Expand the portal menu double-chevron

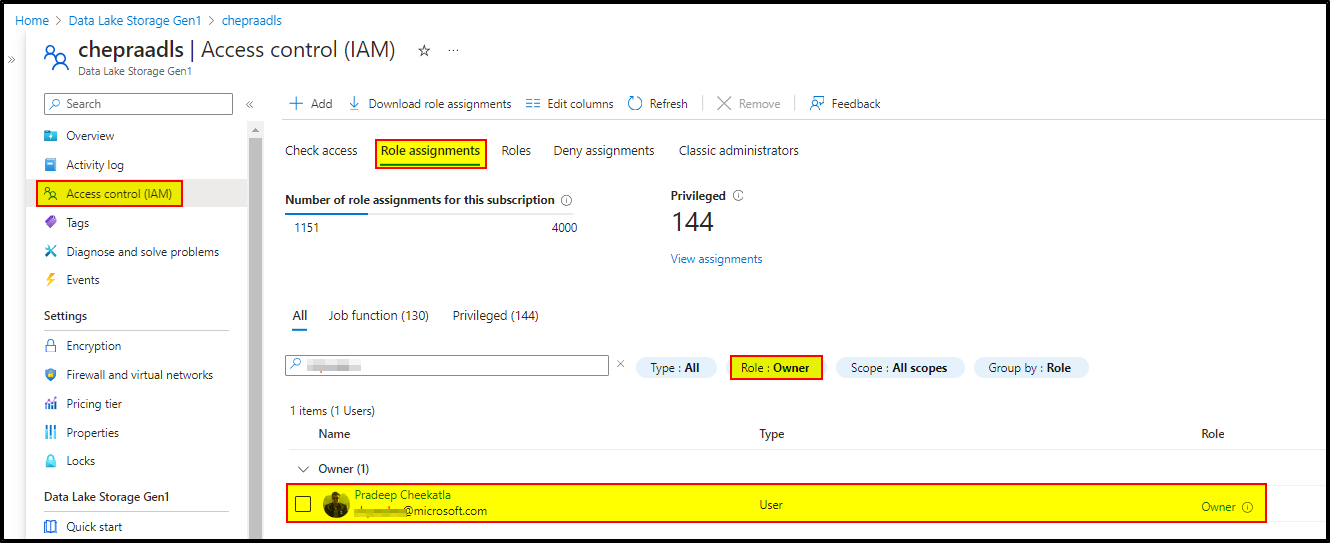[11, 60]
